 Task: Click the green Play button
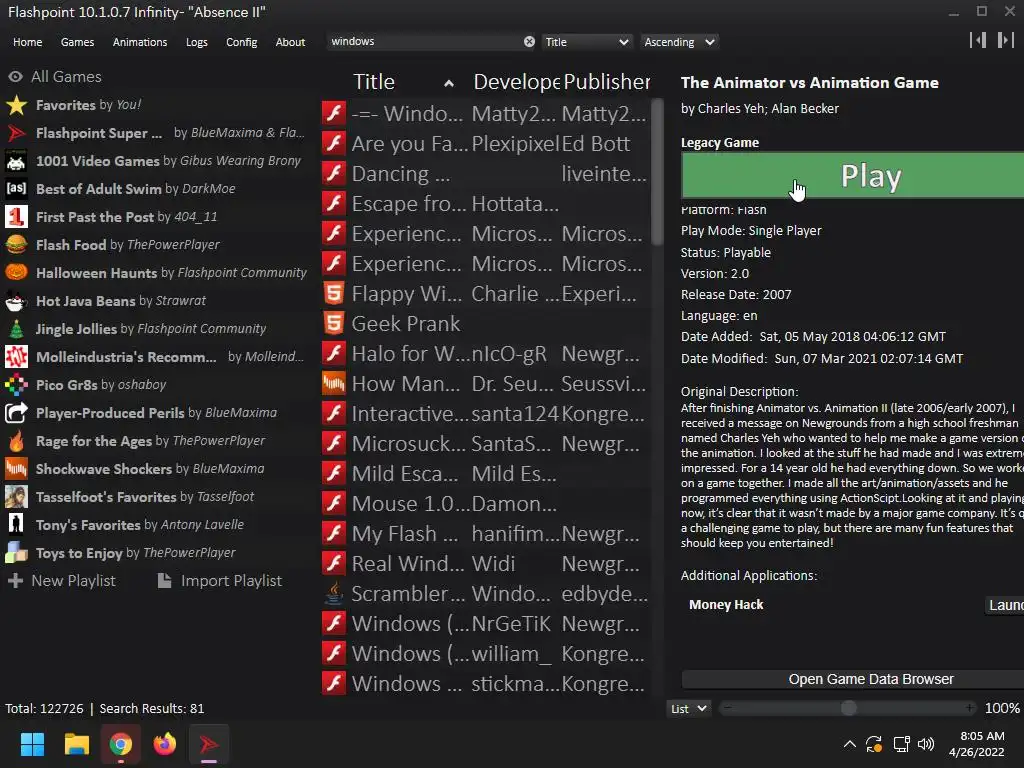[x=852, y=175]
